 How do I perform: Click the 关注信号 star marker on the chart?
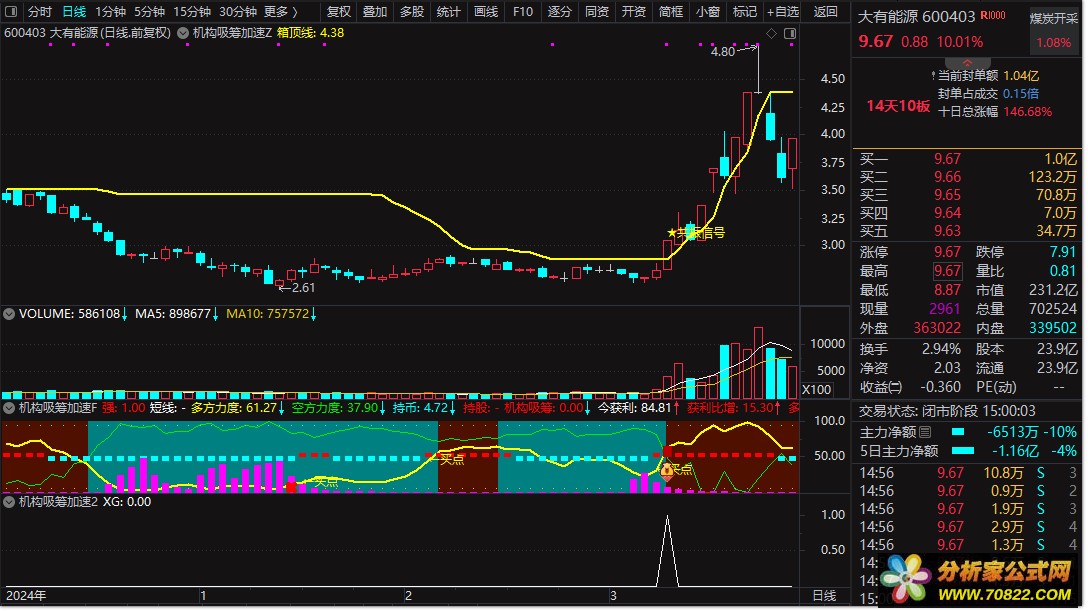[672, 233]
